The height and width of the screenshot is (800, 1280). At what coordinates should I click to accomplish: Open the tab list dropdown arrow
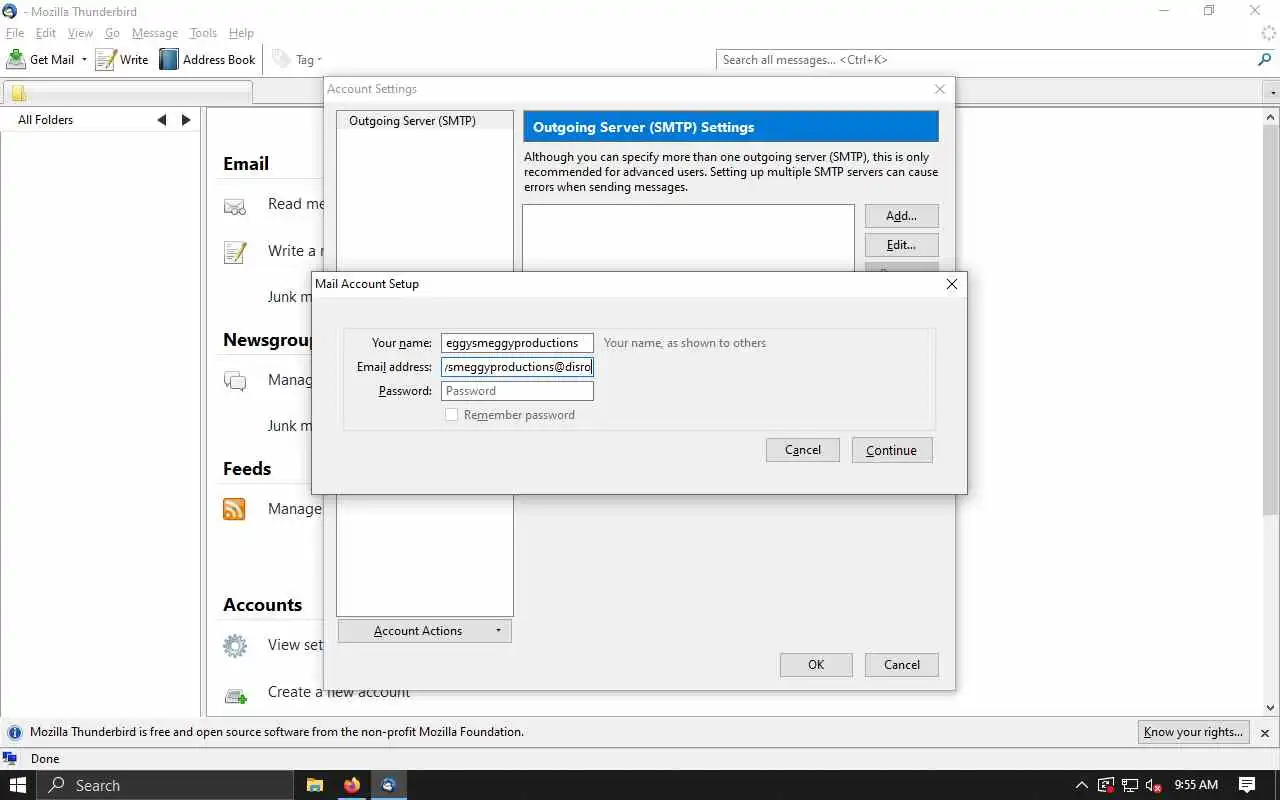tap(1273, 93)
